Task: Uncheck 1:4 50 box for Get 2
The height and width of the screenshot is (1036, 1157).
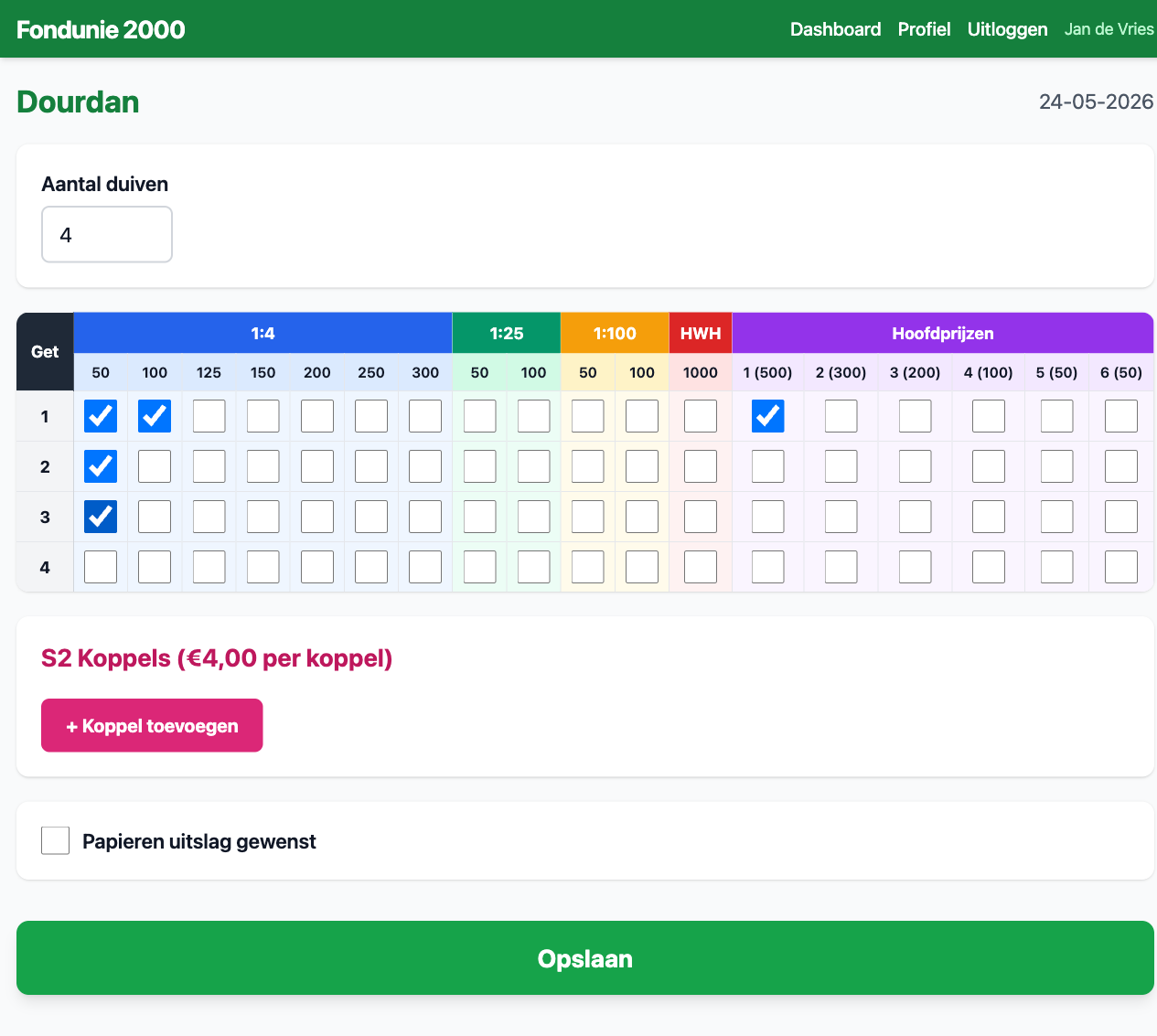Action: (101, 466)
